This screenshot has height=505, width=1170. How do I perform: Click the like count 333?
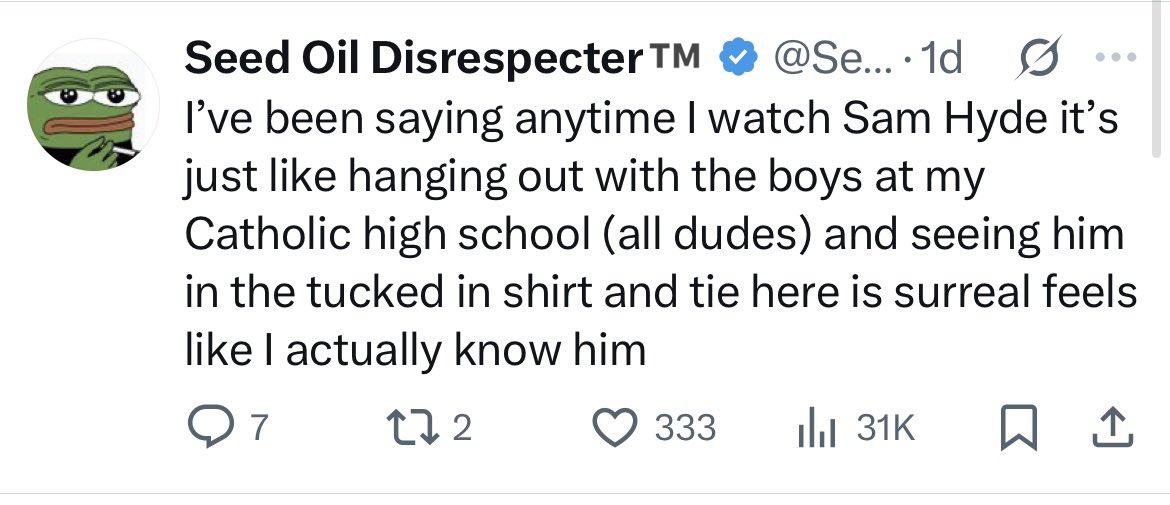click(685, 429)
